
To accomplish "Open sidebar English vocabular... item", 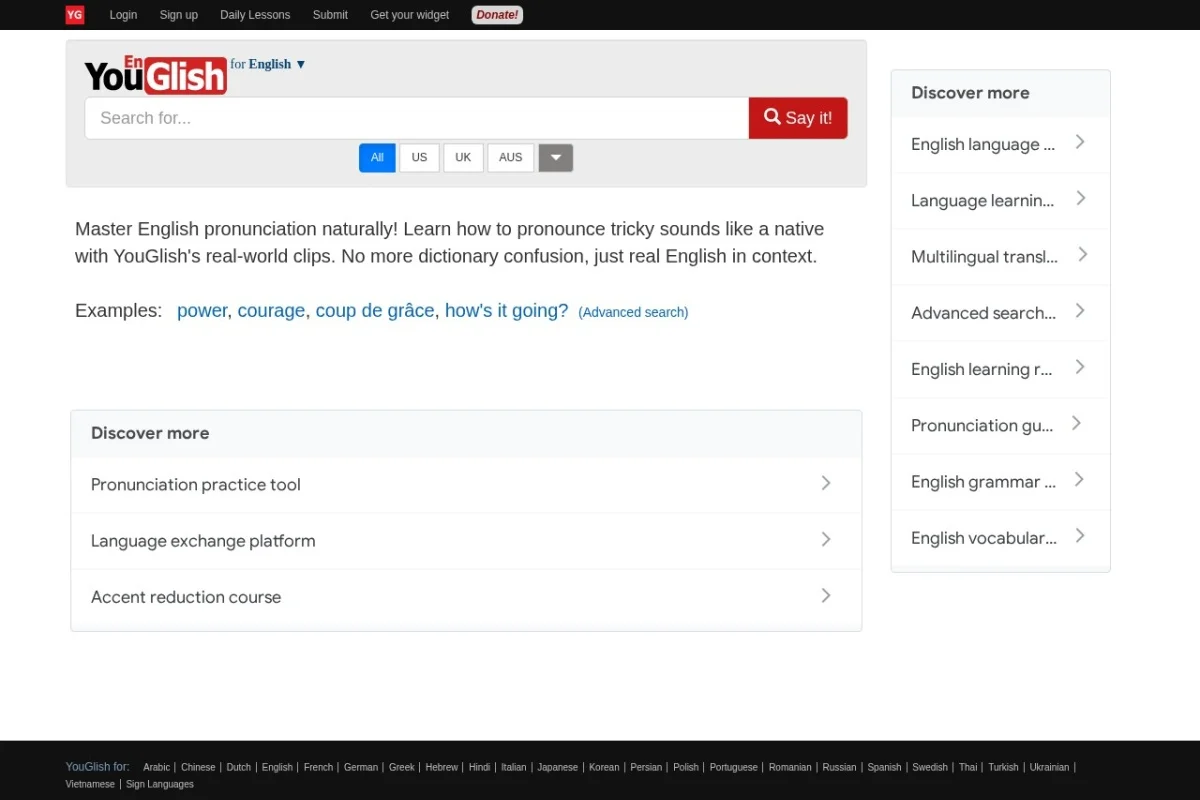I will (x=1000, y=538).
